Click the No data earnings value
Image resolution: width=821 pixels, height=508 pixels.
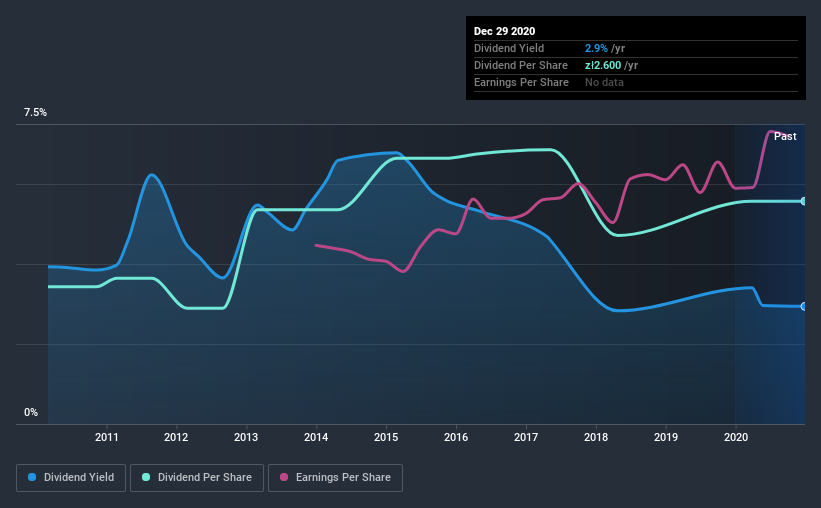604,82
